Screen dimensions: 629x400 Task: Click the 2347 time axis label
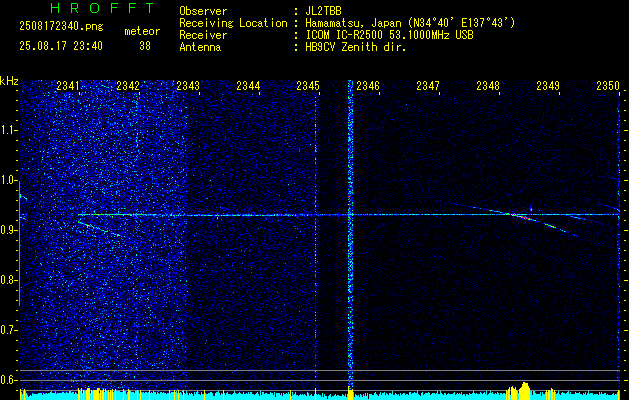[428, 85]
